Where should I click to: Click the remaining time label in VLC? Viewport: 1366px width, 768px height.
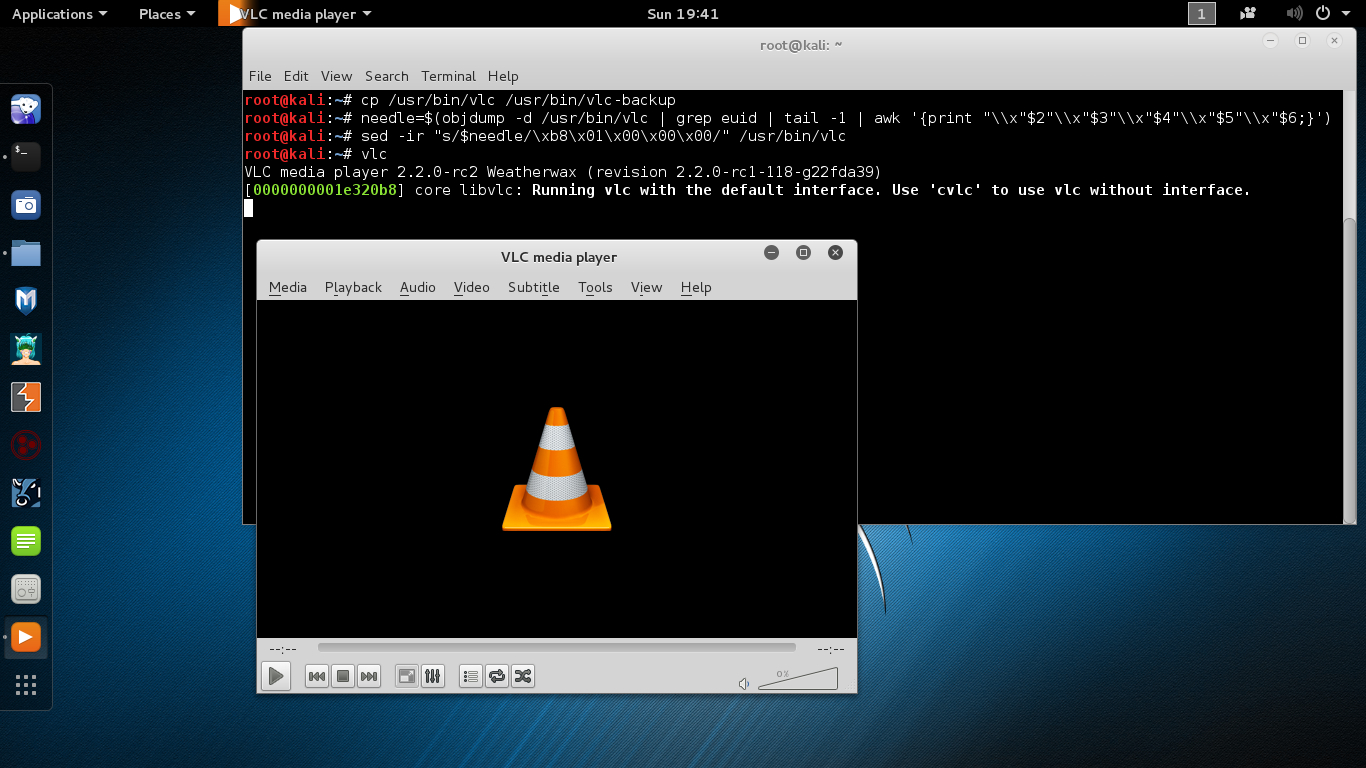[x=831, y=649]
